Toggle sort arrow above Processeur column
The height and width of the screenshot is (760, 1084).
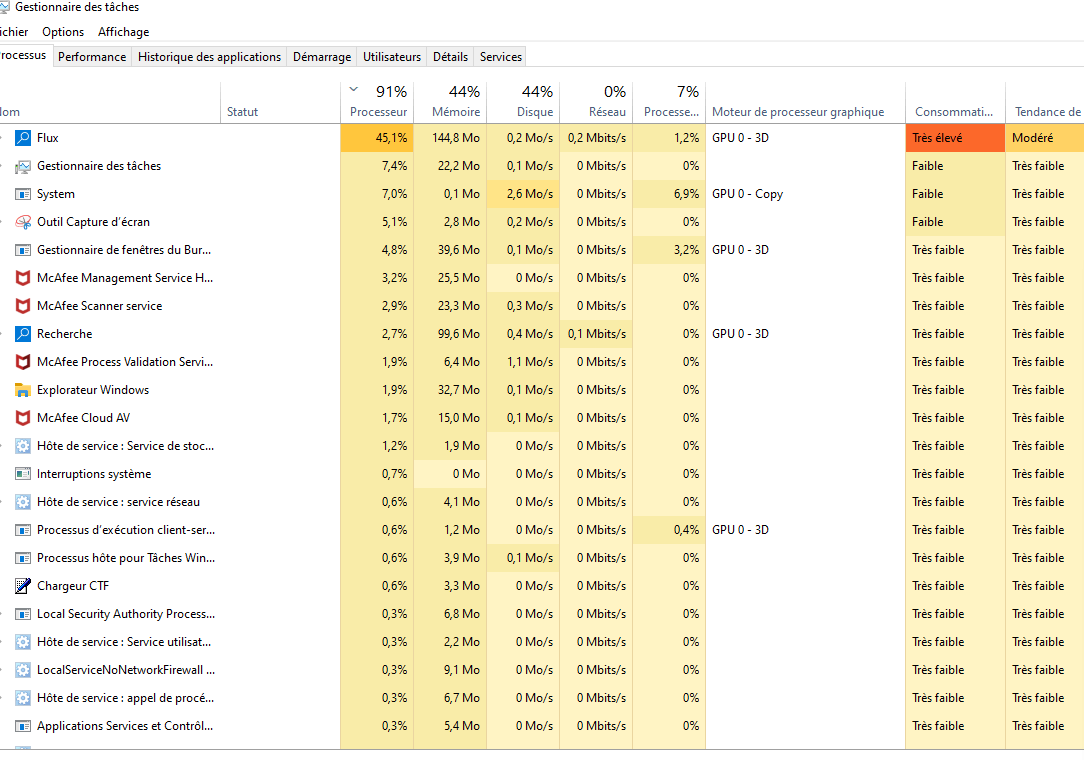353,89
